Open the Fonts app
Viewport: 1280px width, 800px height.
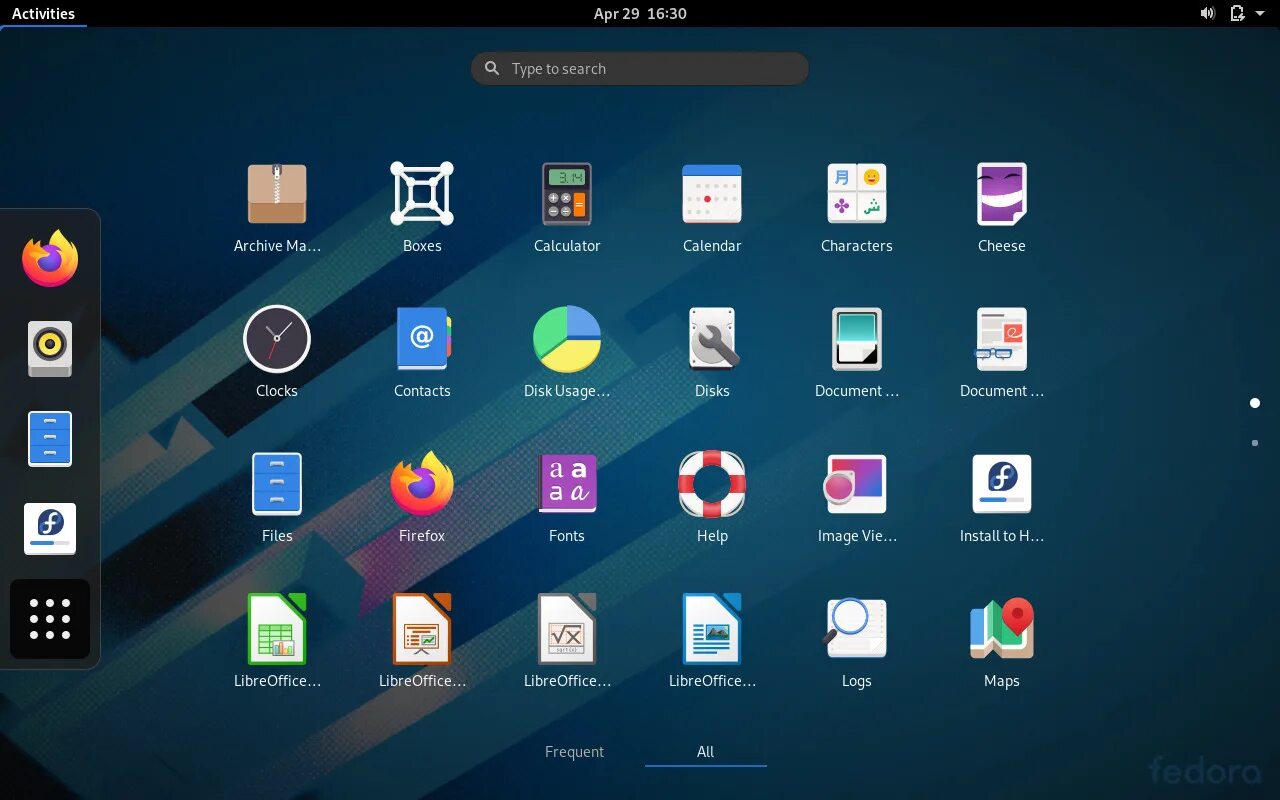(x=567, y=484)
